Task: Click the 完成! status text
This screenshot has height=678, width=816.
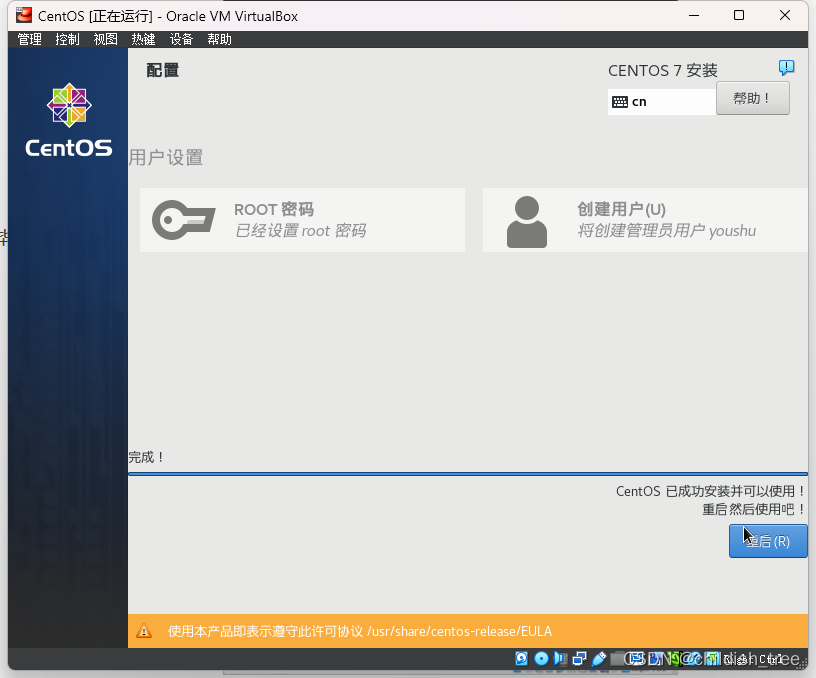Action: [147, 457]
